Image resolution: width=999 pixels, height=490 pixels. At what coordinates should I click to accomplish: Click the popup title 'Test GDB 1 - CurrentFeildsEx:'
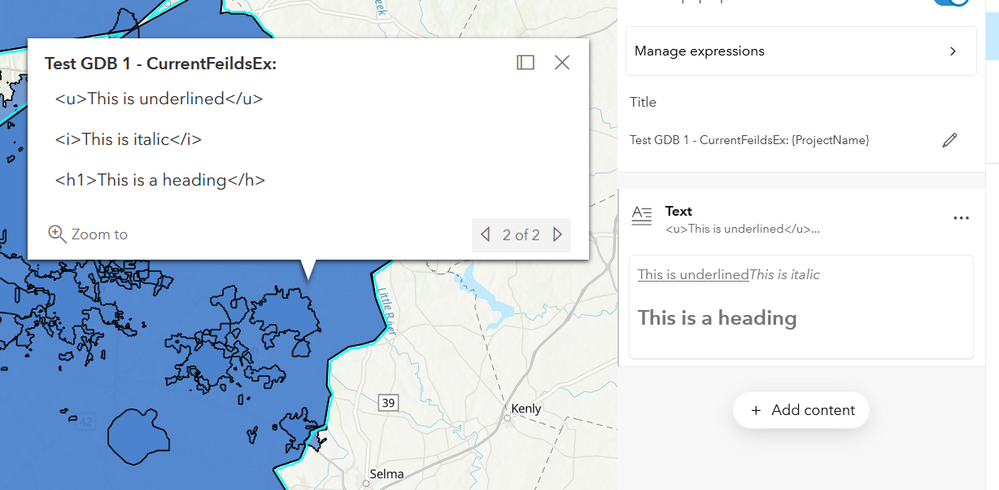(x=161, y=63)
